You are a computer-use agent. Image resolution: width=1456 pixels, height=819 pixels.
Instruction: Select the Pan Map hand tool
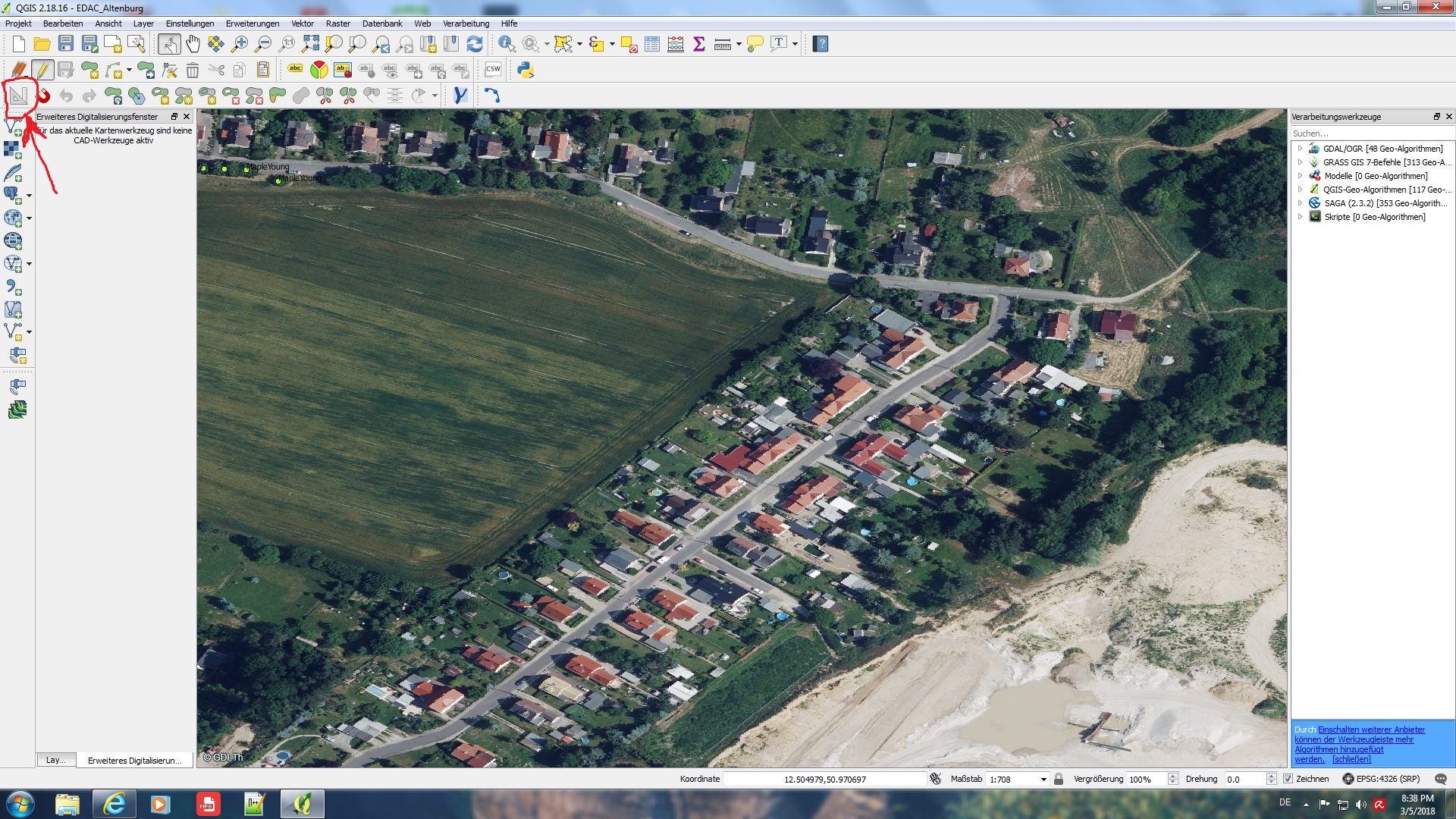tap(193, 44)
